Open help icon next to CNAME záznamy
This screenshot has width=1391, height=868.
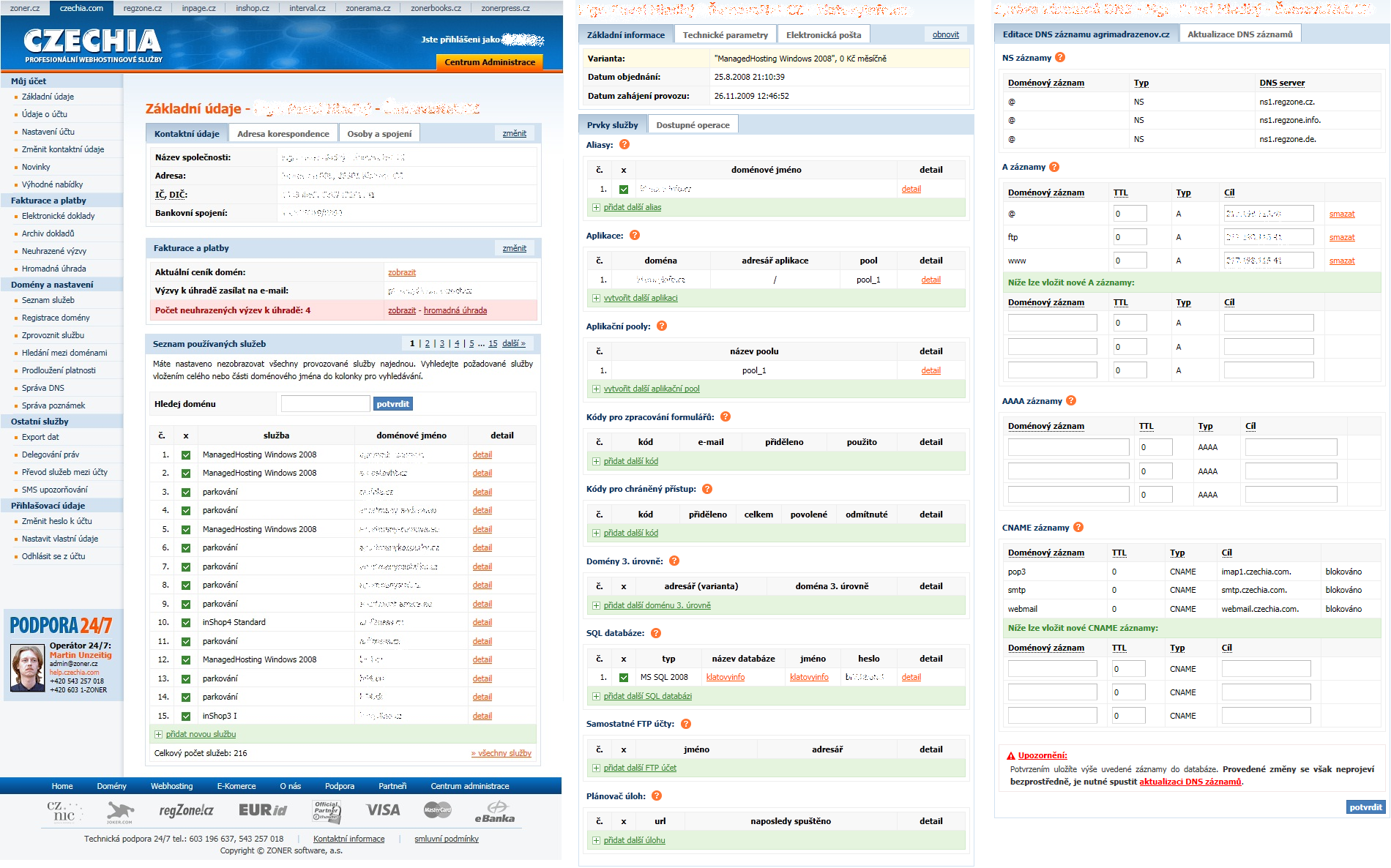tap(1078, 528)
